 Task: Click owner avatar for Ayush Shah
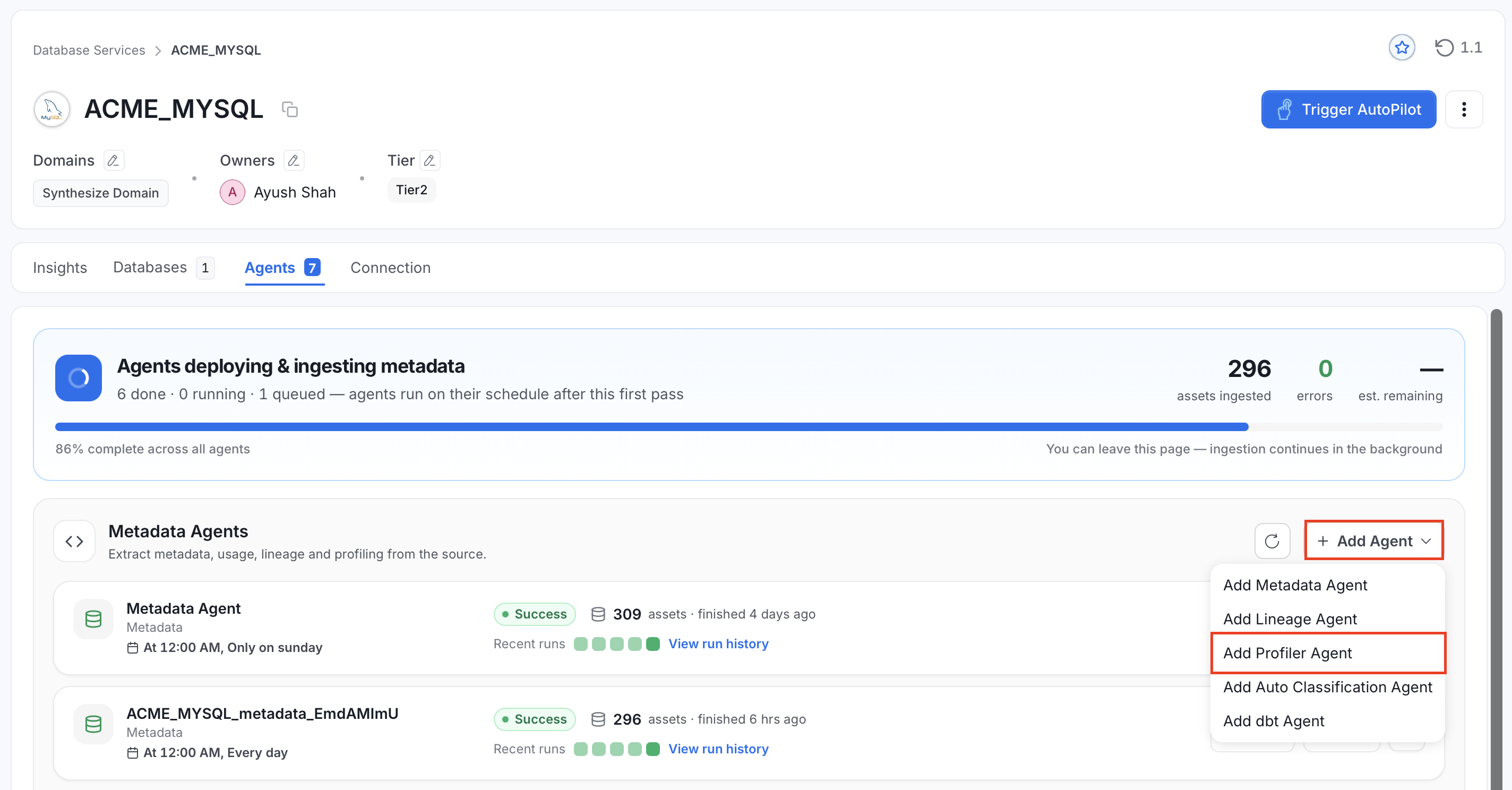click(x=233, y=193)
